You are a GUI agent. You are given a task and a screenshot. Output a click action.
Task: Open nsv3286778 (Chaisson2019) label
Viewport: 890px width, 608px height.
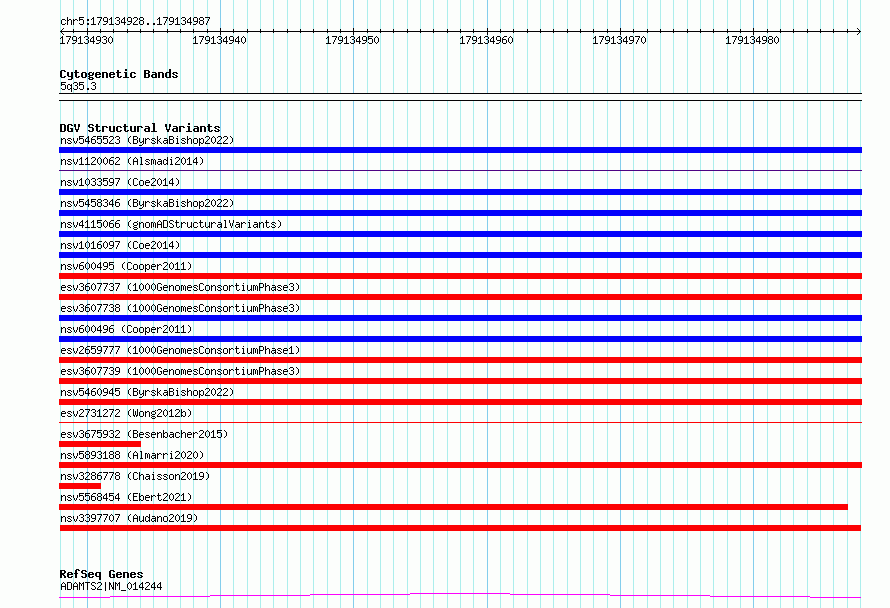(135, 476)
